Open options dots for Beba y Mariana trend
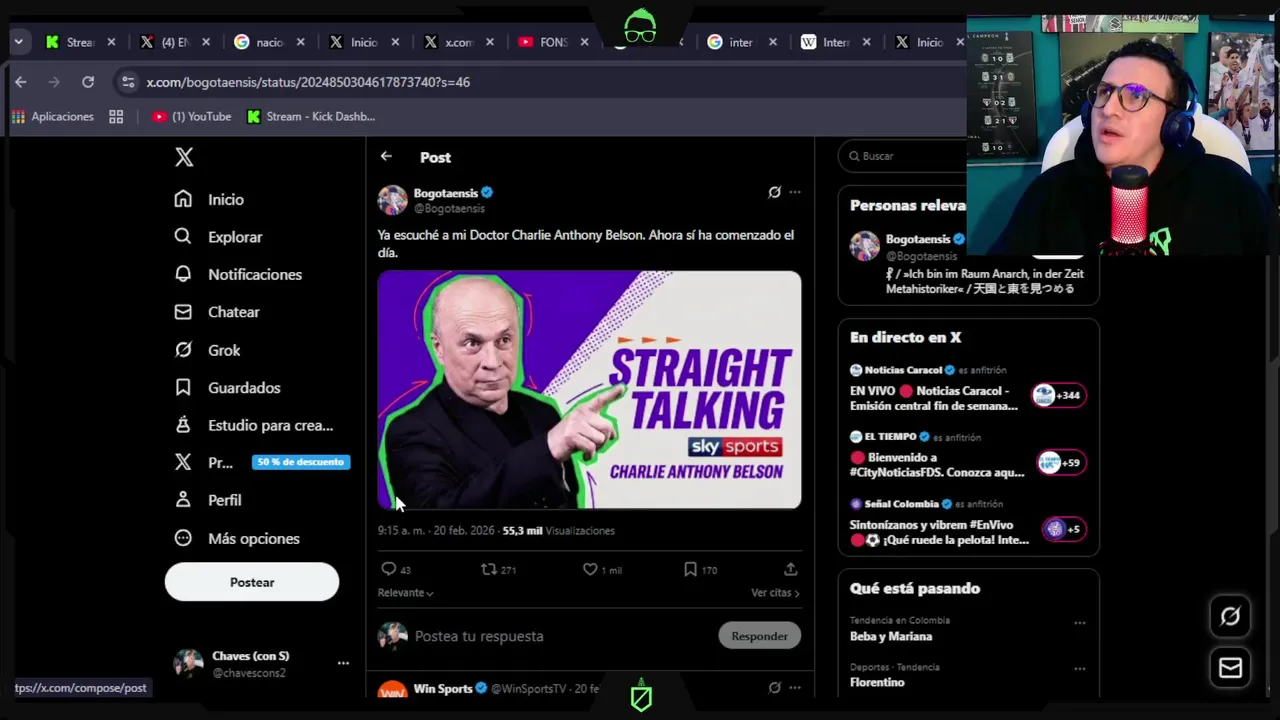The image size is (1280, 720). (x=1080, y=623)
